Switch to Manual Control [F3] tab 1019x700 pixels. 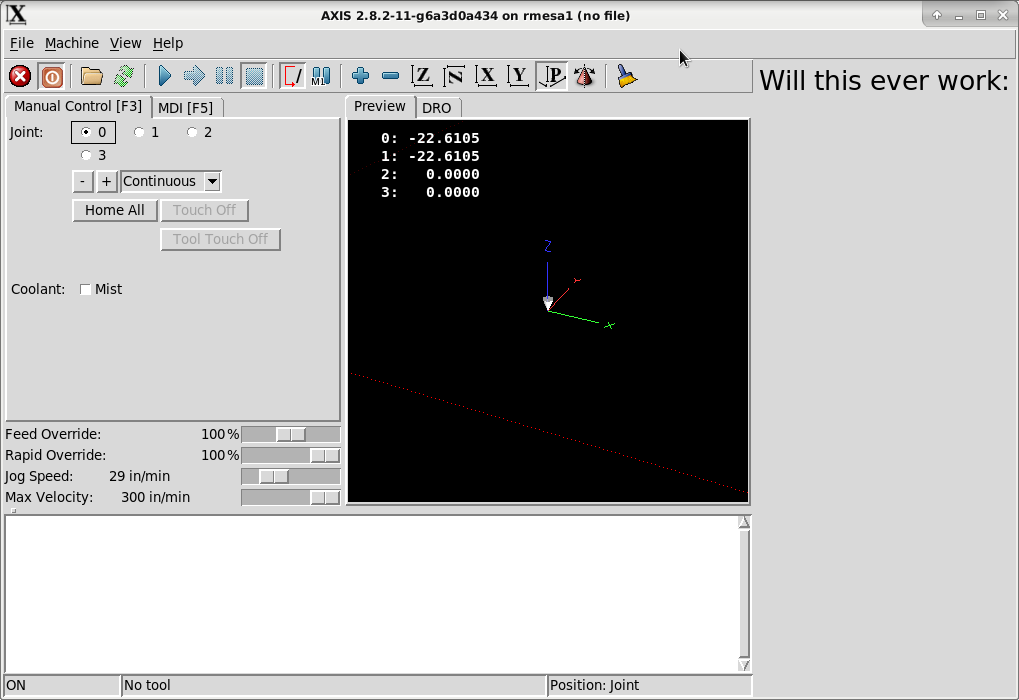click(x=78, y=107)
